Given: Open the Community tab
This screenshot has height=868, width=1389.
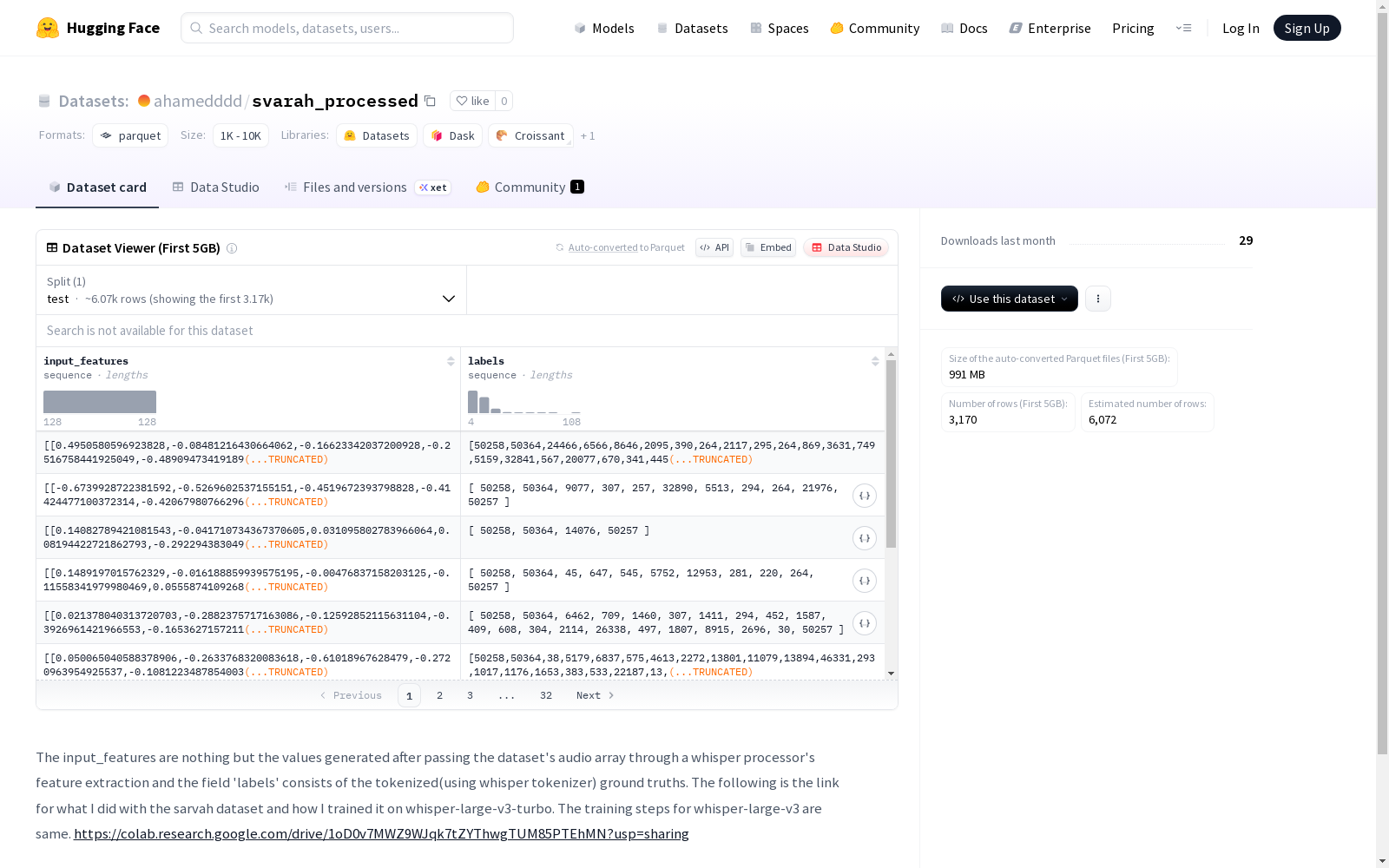Looking at the screenshot, I should pos(530,187).
